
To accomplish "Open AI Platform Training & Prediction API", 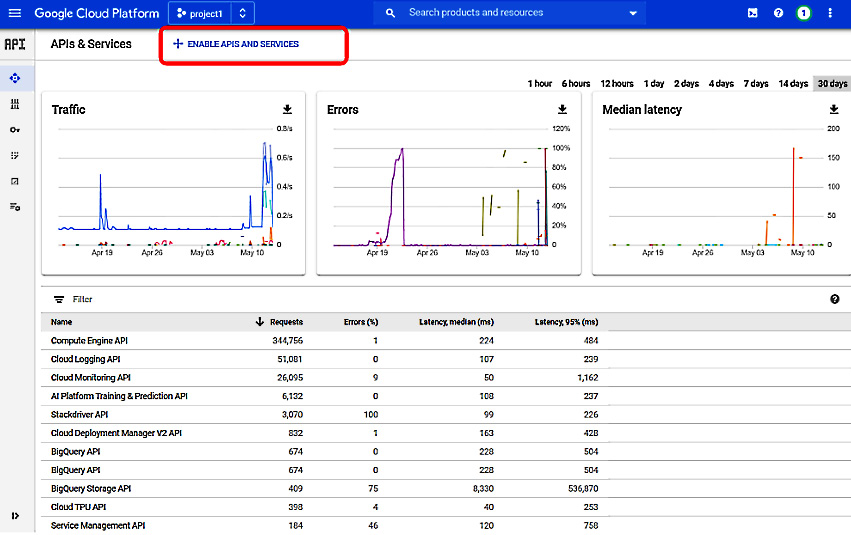I will pyautogui.click(x=324, y=396).
